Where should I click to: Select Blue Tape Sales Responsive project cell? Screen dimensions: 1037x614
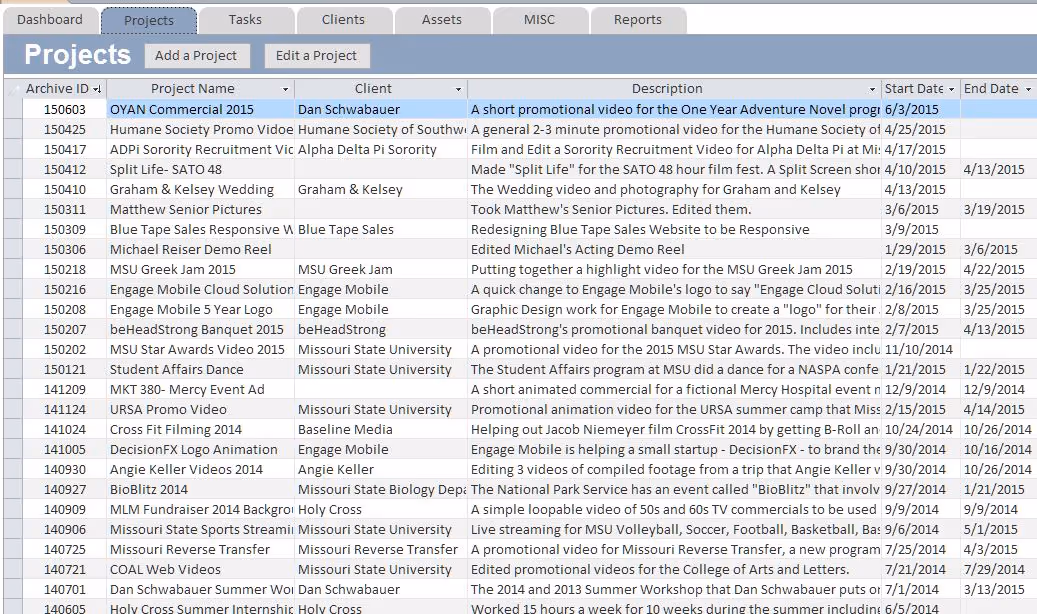(x=200, y=230)
